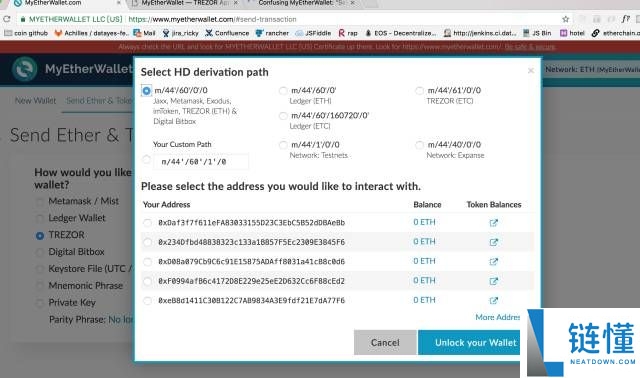
Task: Open the coin github bookmark
Action: coord(26,33)
